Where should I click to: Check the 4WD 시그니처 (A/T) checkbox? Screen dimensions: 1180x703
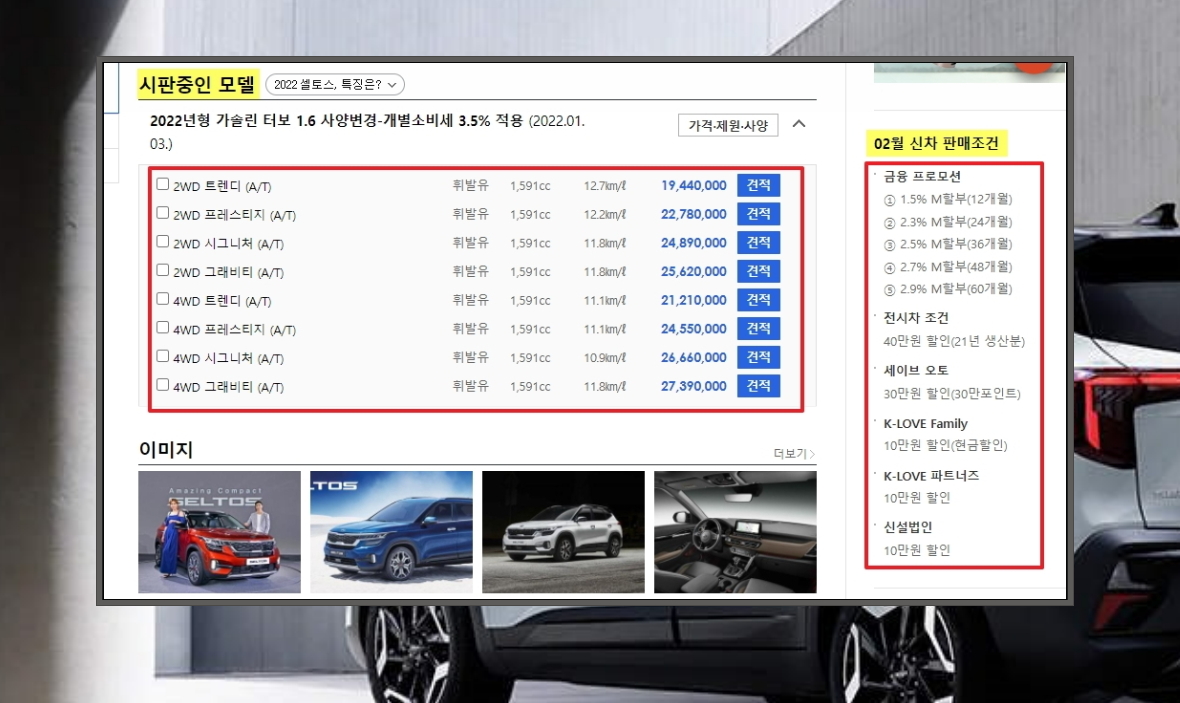click(x=163, y=355)
